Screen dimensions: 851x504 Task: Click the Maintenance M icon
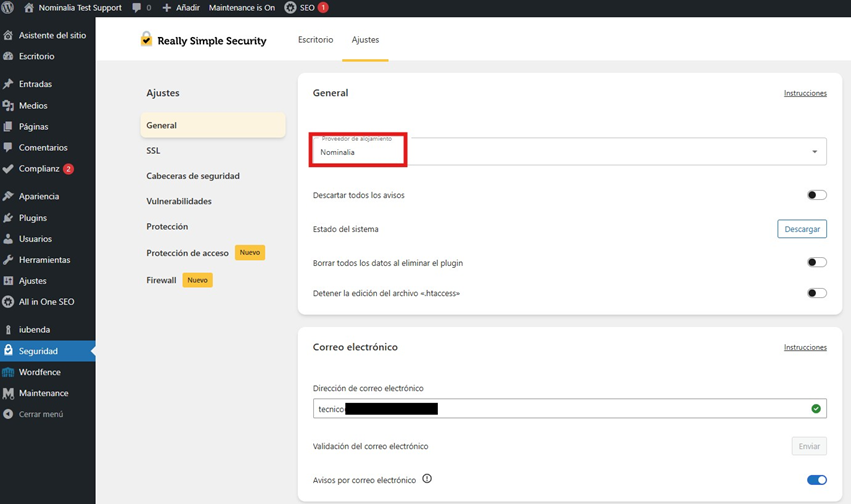pos(8,393)
